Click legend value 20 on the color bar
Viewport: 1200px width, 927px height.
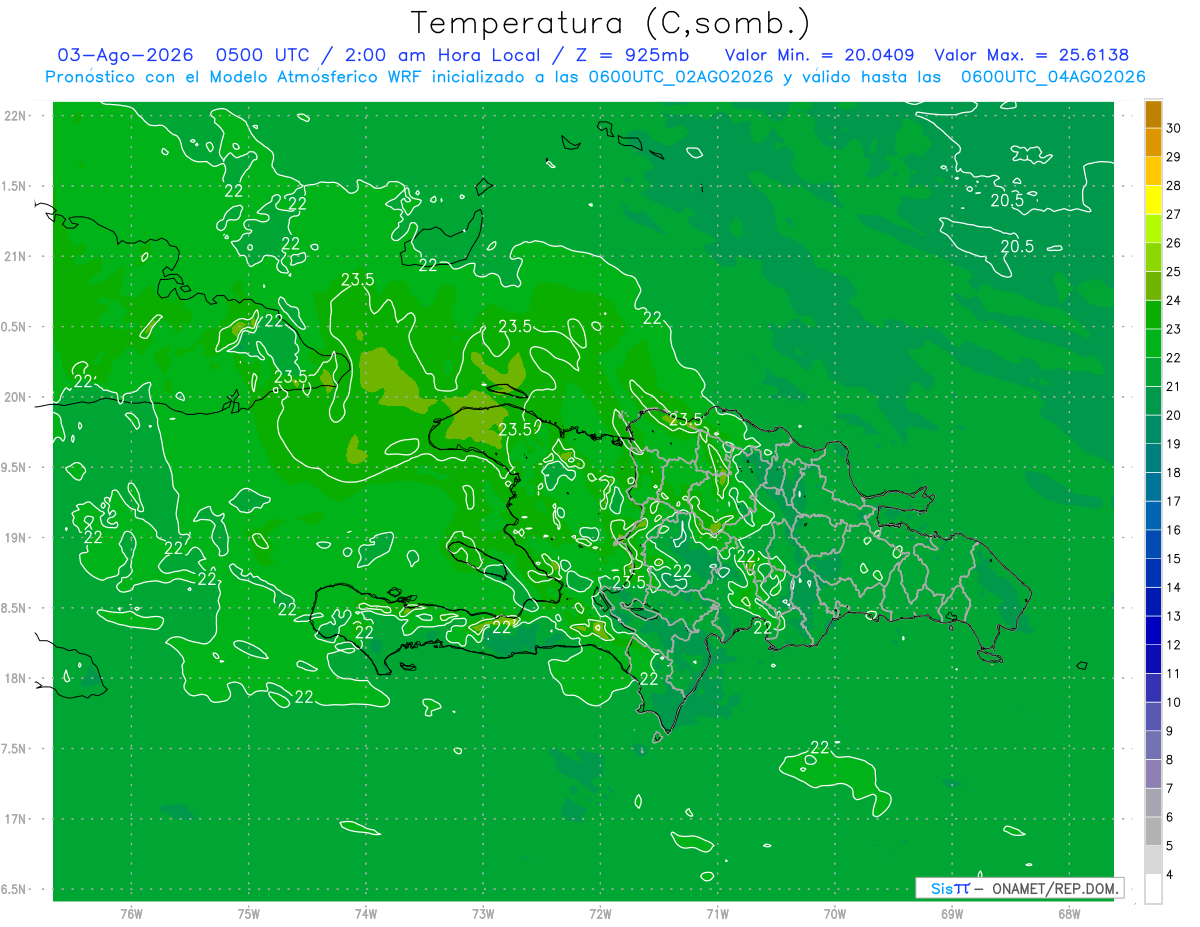[x=1174, y=415]
